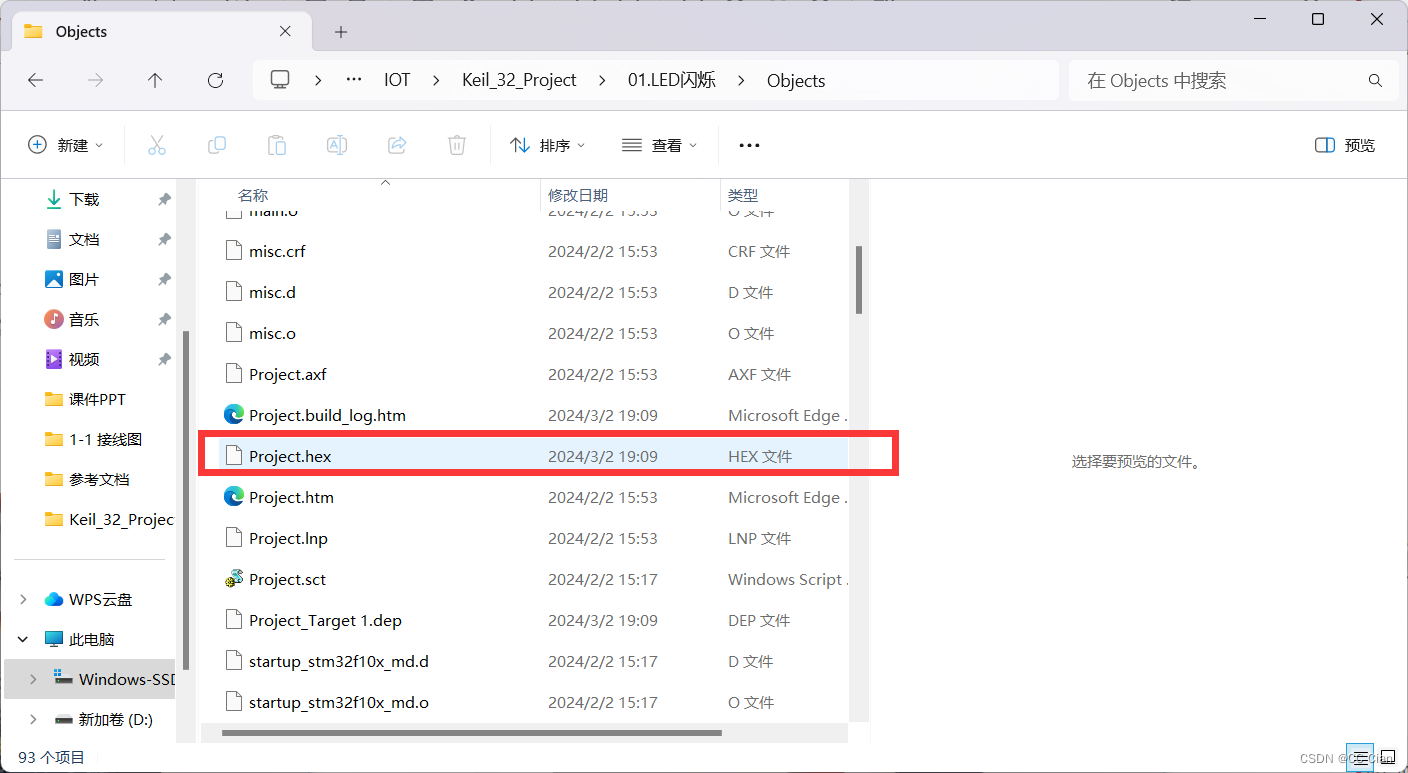Click the search magnifier icon
The width and height of the screenshot is (1408, 773).
(1375, 81)
